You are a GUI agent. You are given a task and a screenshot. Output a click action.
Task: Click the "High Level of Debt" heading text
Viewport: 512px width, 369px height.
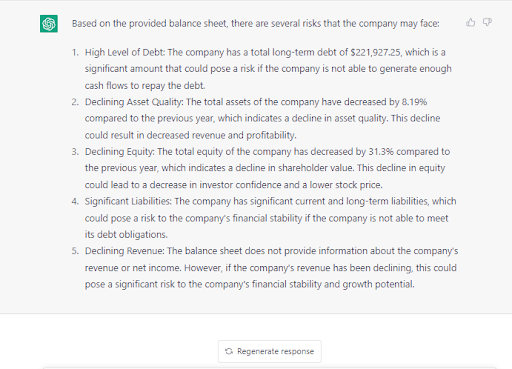[x=125, y=52]
